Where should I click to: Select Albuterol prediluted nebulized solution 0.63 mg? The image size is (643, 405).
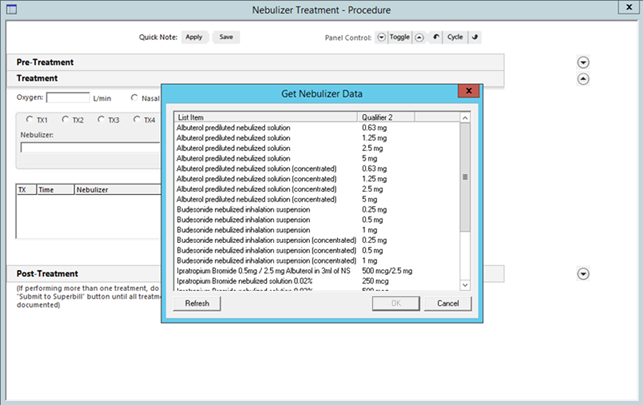pos(317,127)
